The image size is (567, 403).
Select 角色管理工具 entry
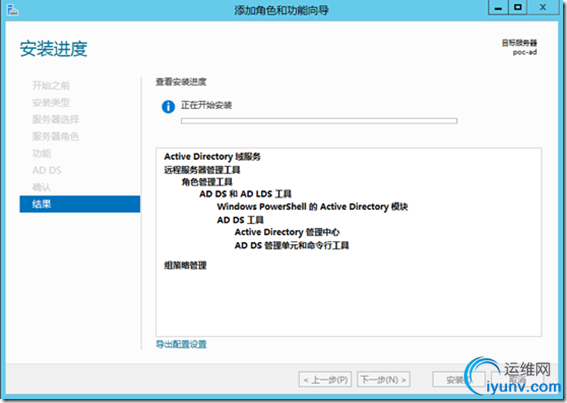207,182
